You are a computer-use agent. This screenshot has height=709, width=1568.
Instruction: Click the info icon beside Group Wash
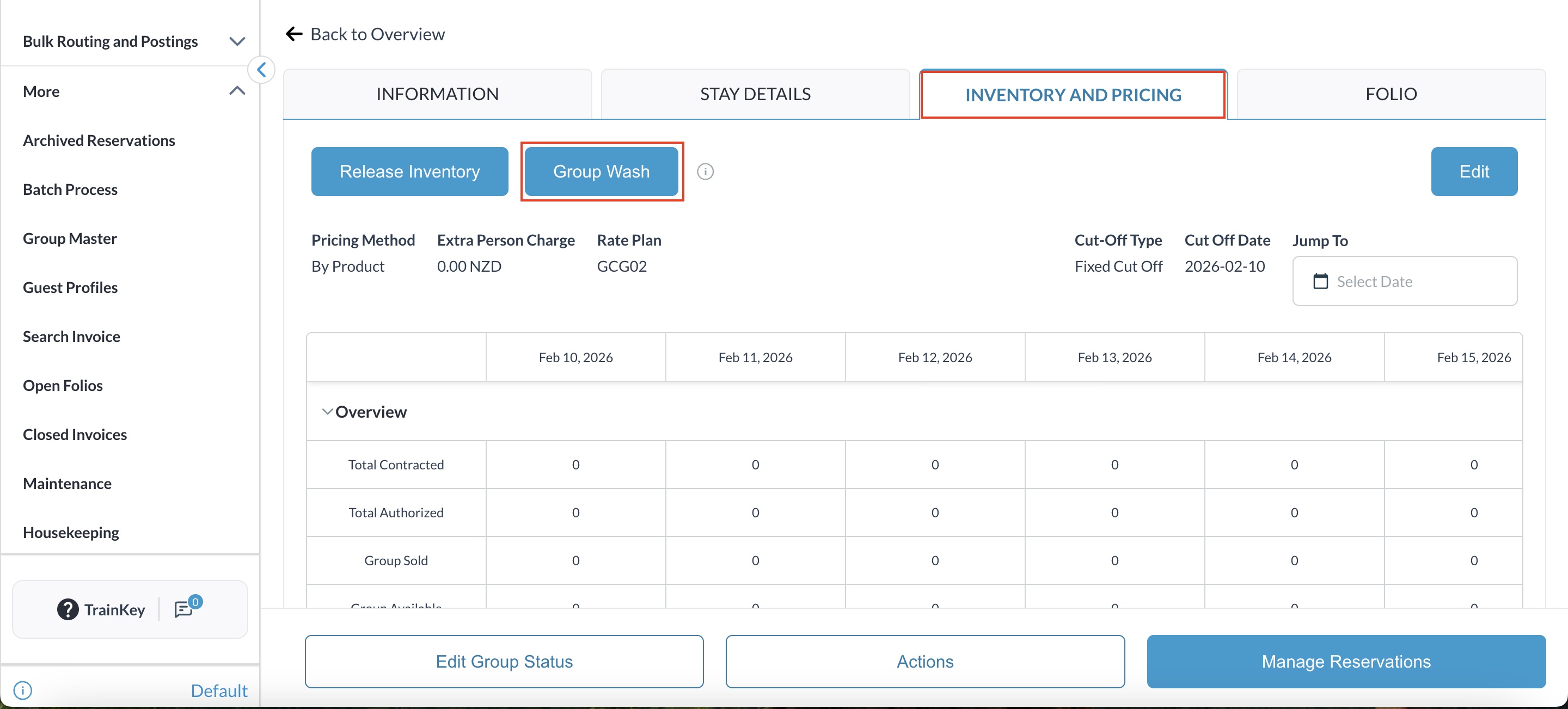pyautogui.click(x=705, y=172)
